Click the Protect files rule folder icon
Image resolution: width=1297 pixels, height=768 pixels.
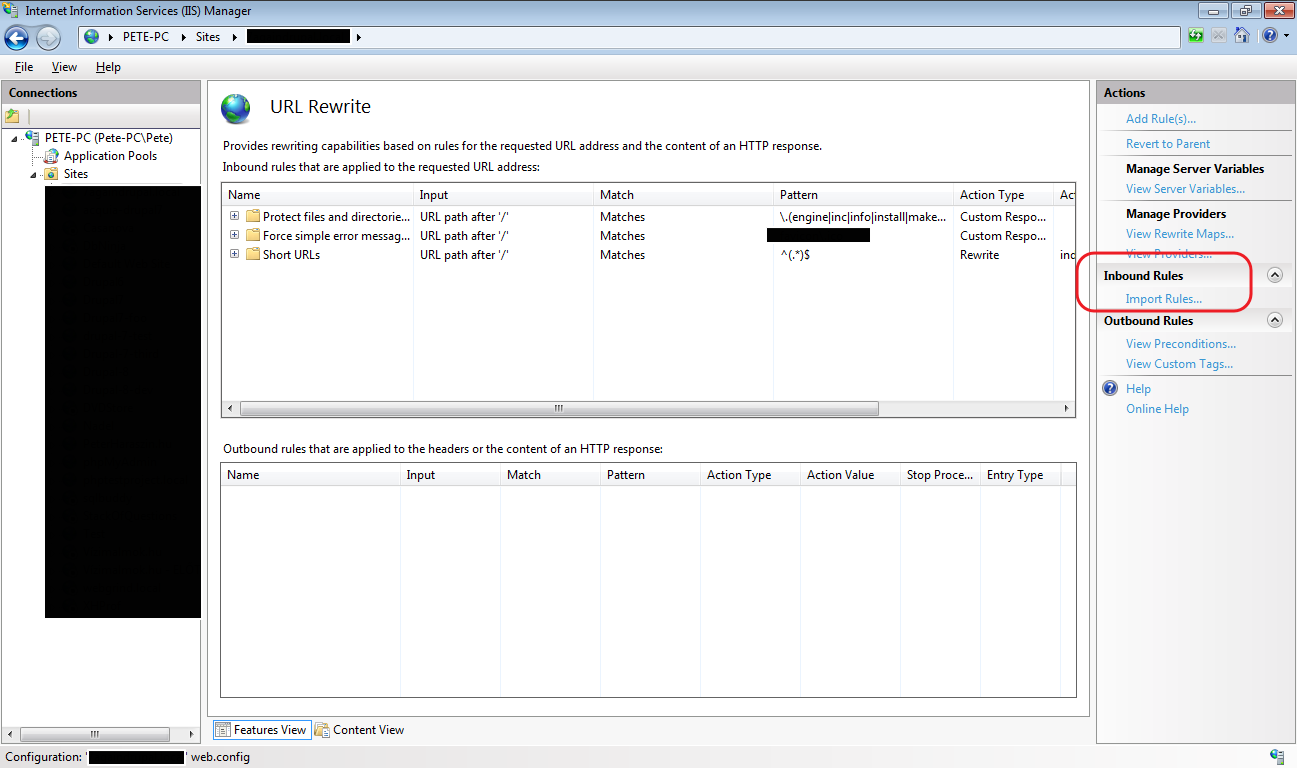(253, 217)
